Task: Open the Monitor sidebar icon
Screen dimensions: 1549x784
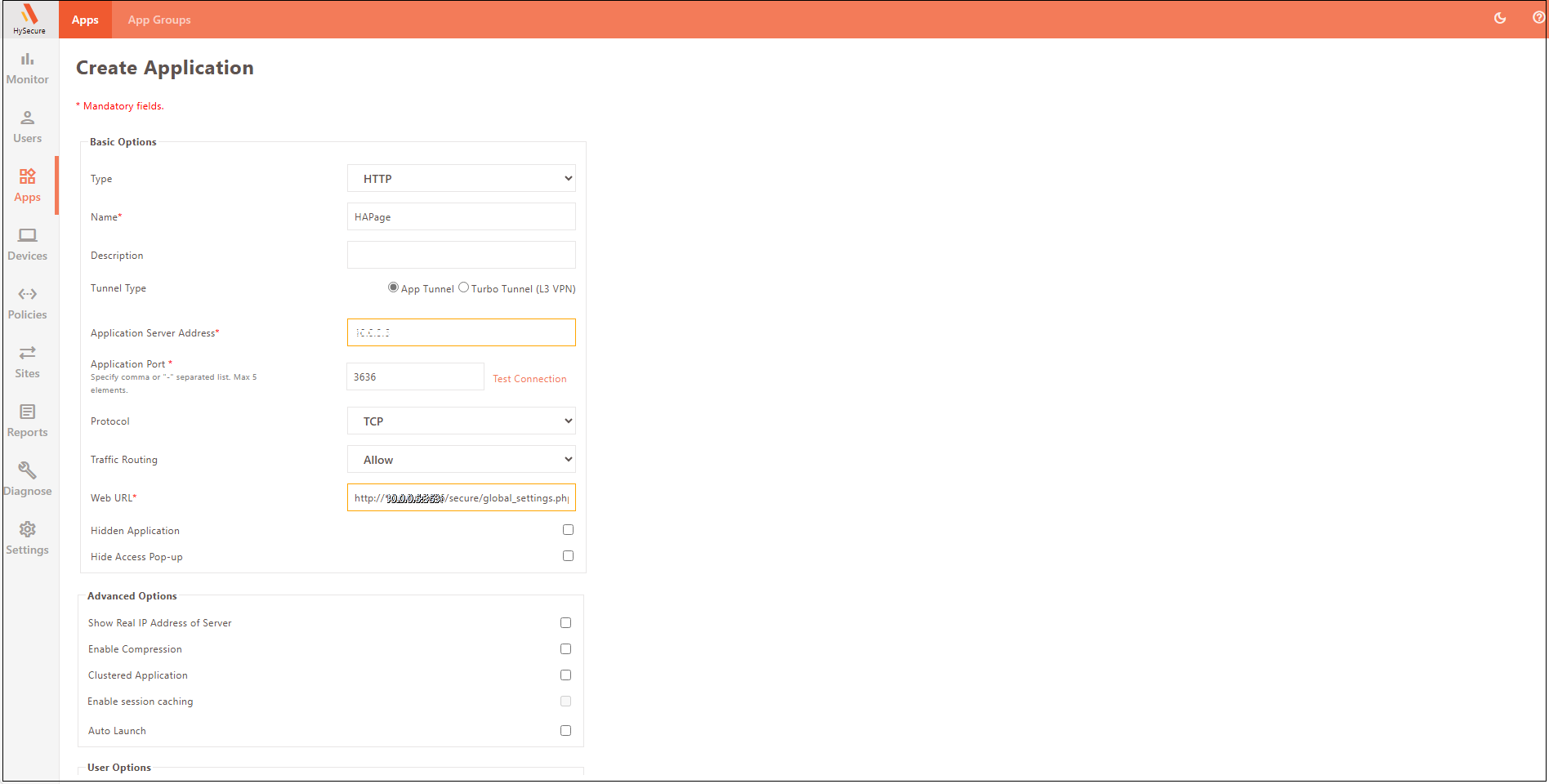Action: 28,60
